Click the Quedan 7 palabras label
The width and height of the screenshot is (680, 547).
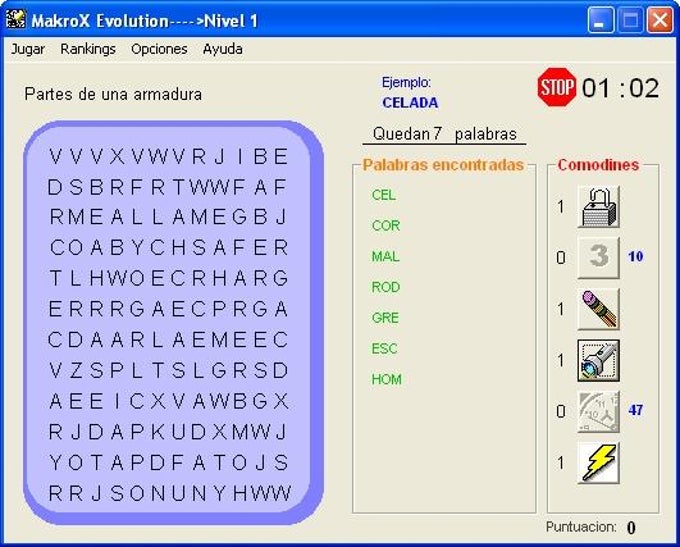[x=445, y=134]
